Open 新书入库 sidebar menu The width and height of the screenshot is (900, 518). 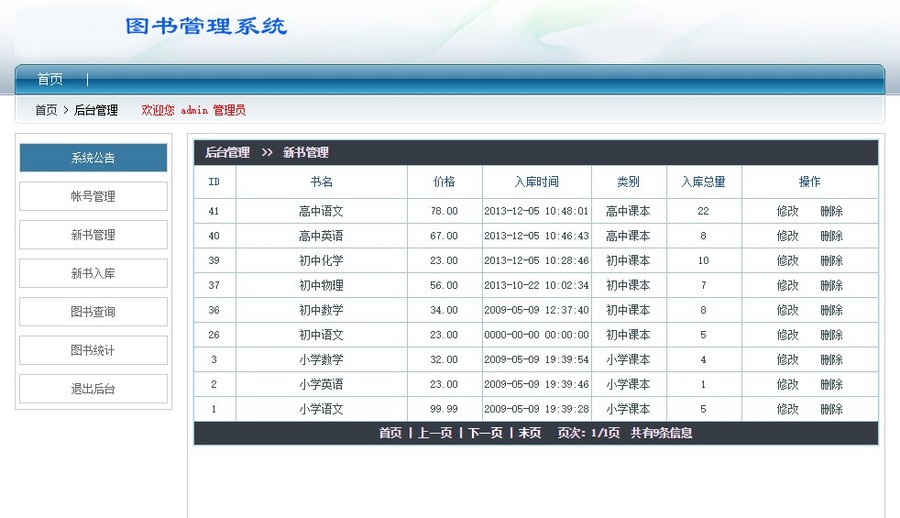(93, 273)
